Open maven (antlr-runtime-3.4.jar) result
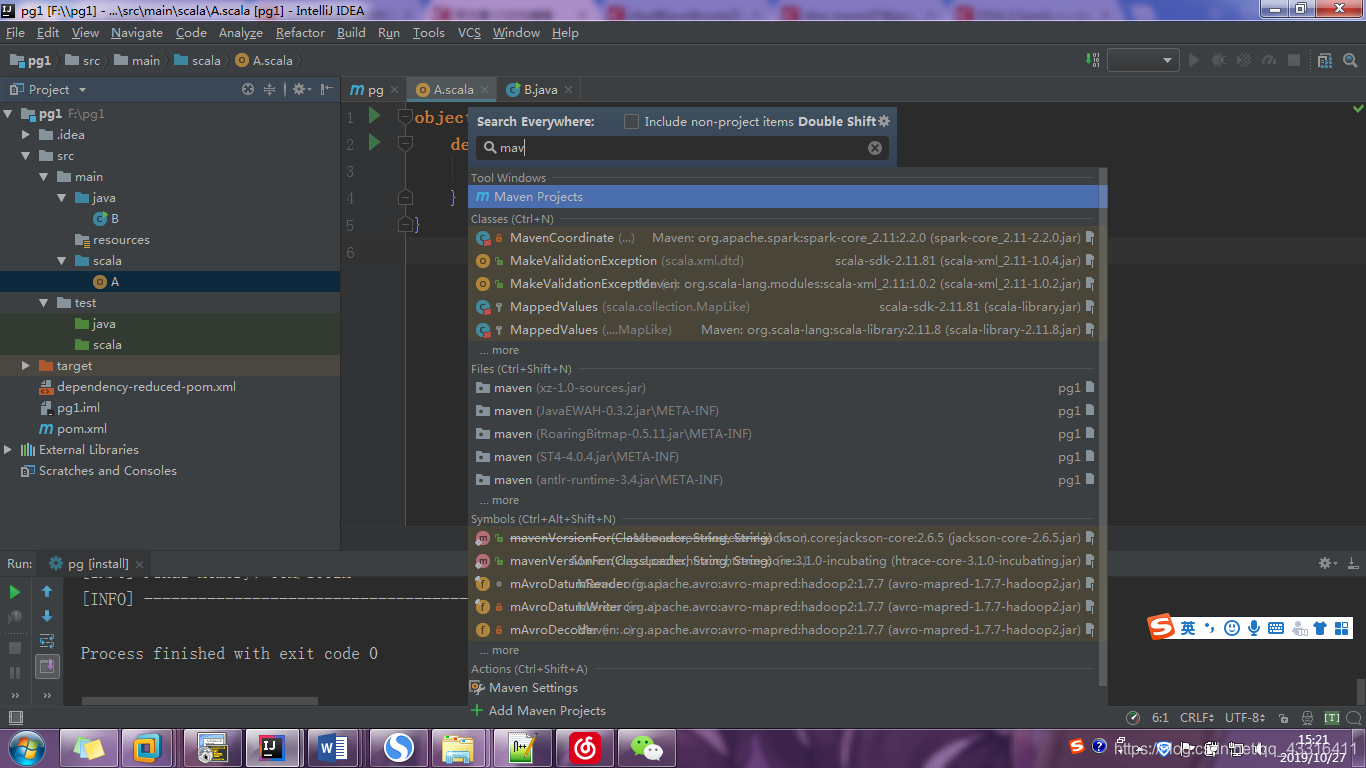The image size is (1366, 768). click(784, 480)
